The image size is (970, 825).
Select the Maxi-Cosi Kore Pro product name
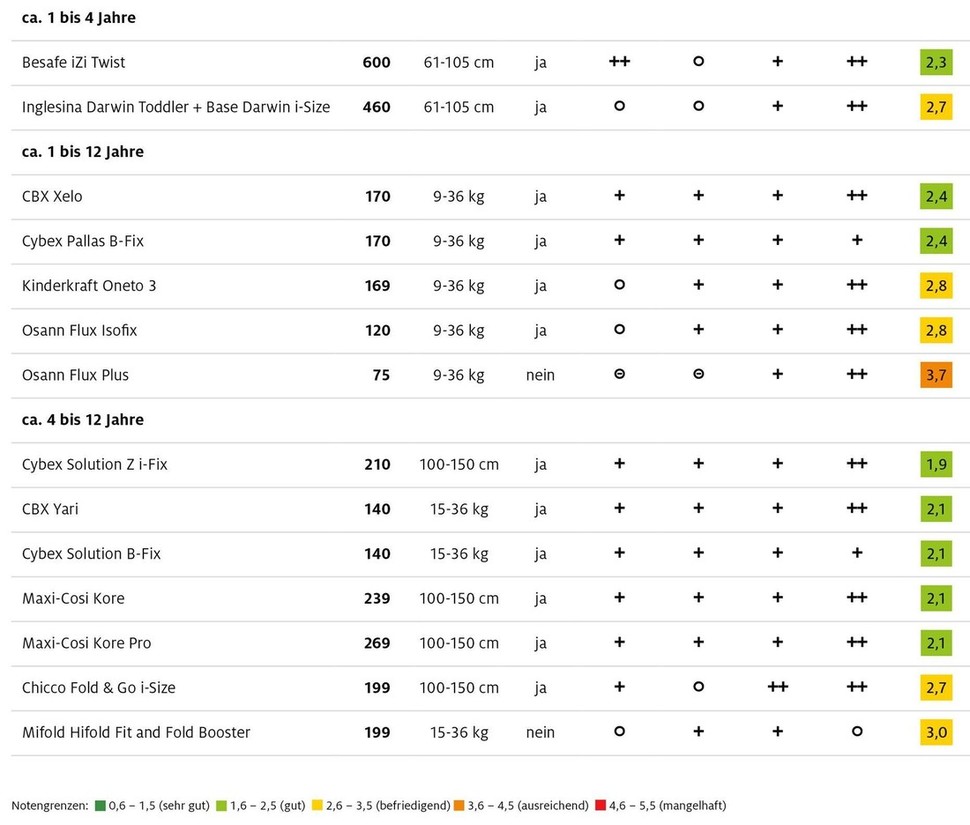(87, 643)
